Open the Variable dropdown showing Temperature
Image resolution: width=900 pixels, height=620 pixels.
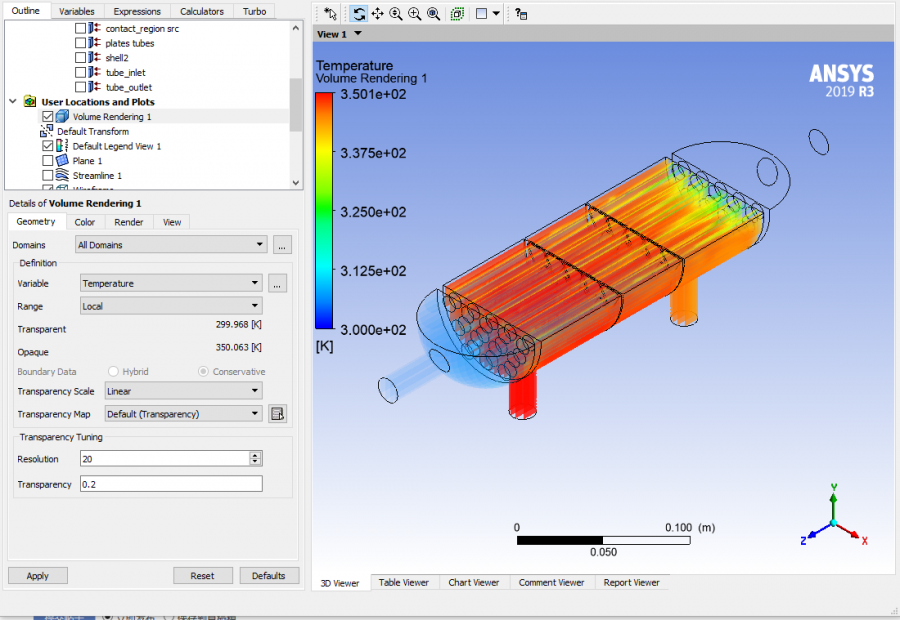click(171, 284)
